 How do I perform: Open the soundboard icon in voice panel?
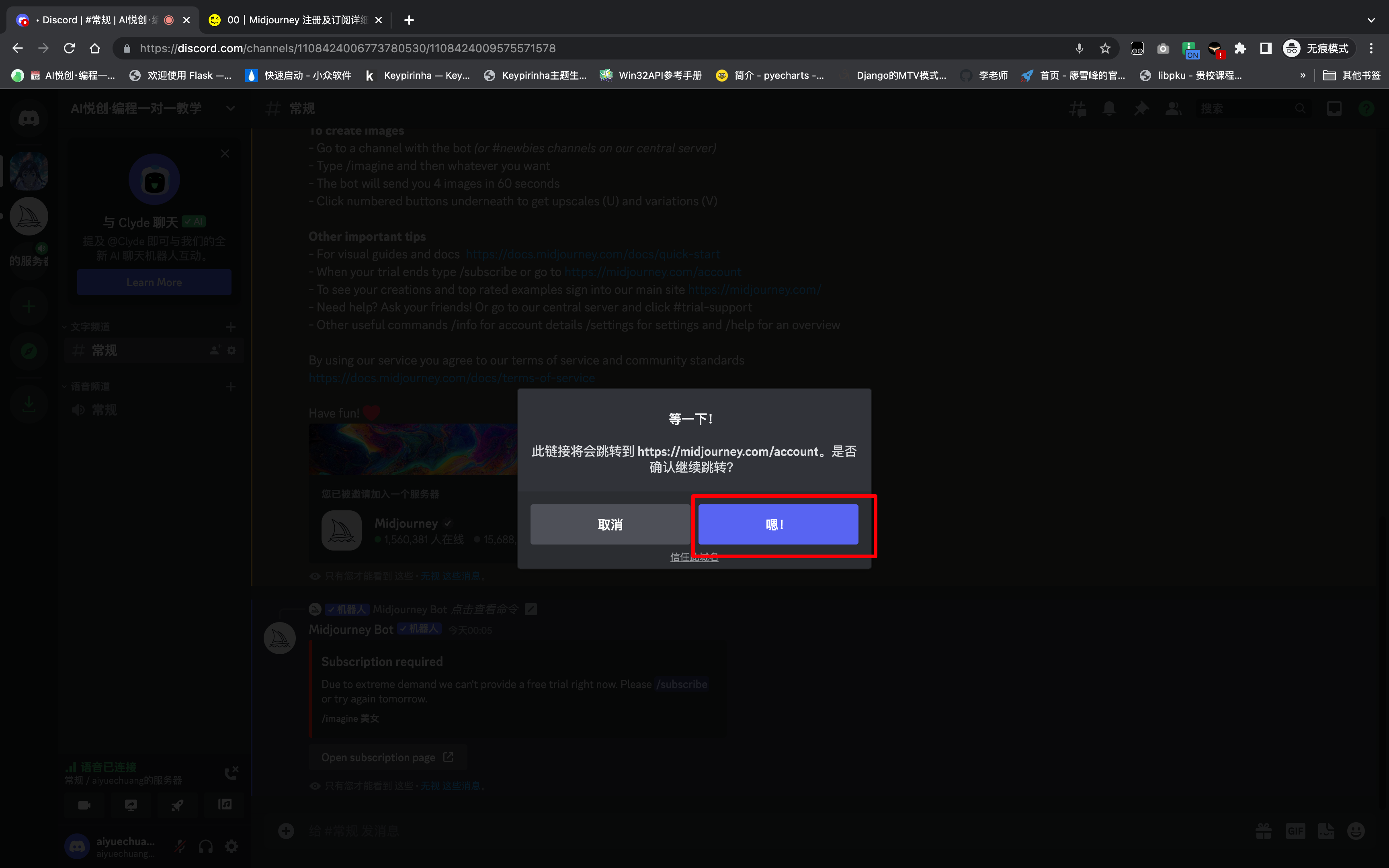point(224,805)
